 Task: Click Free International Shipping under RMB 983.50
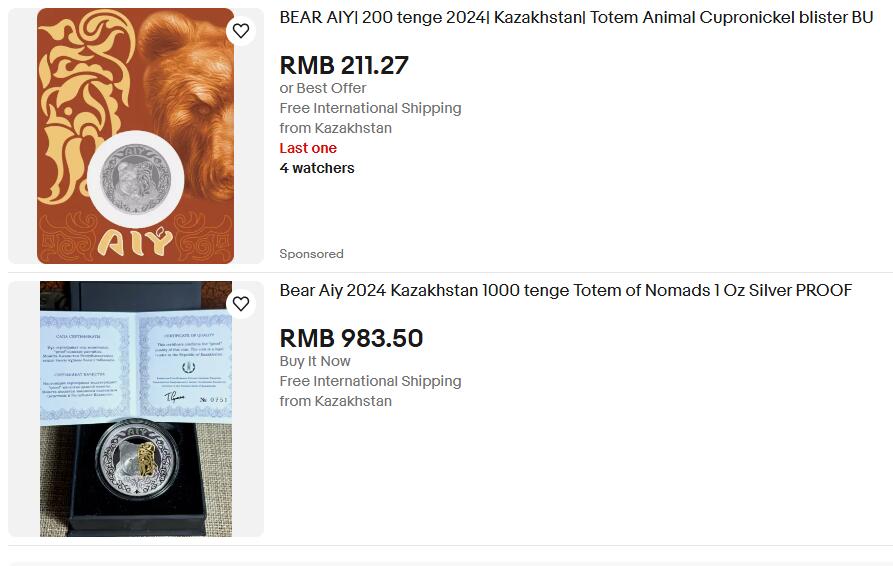coord(370,381)
